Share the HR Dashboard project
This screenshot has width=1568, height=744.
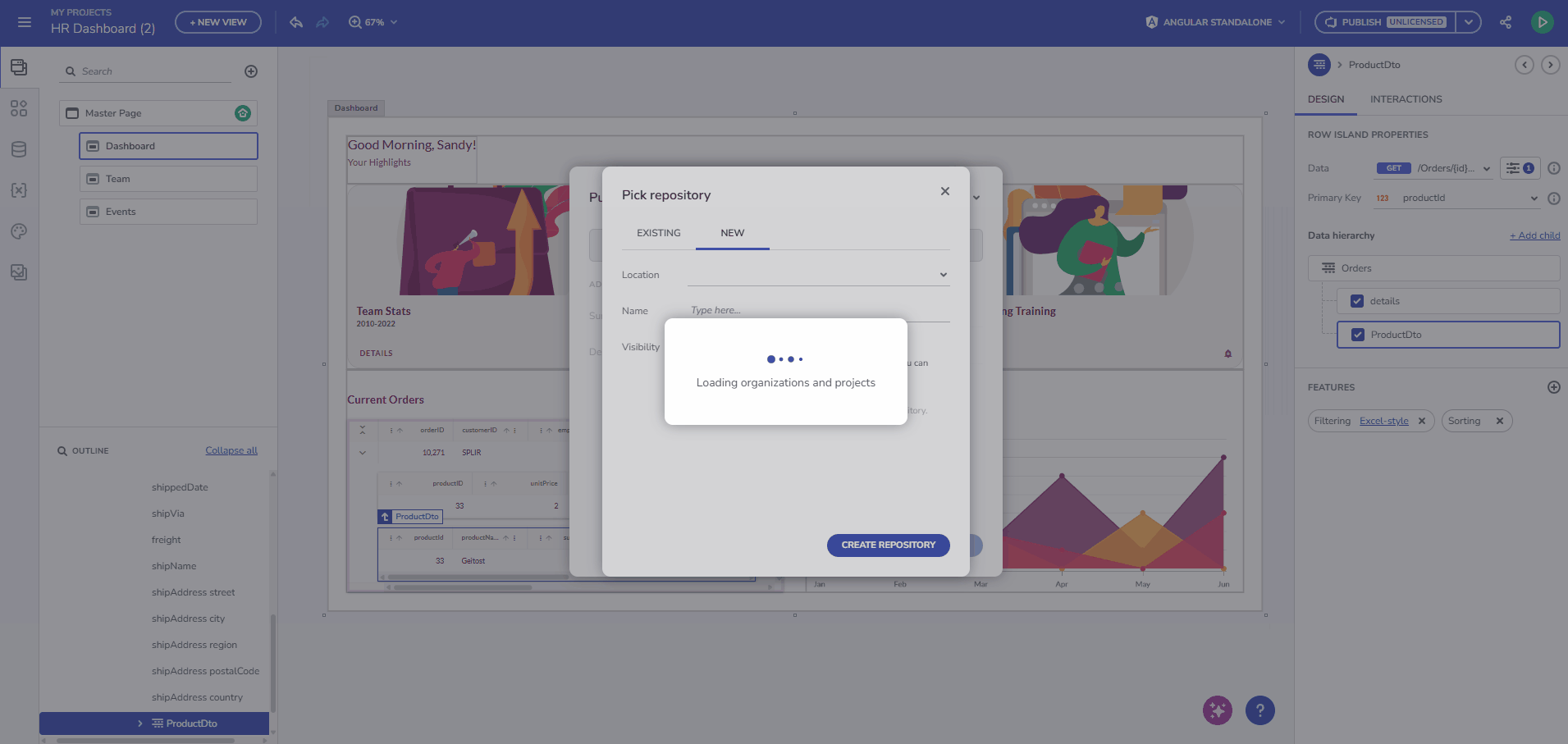(x=1506, y=22)
